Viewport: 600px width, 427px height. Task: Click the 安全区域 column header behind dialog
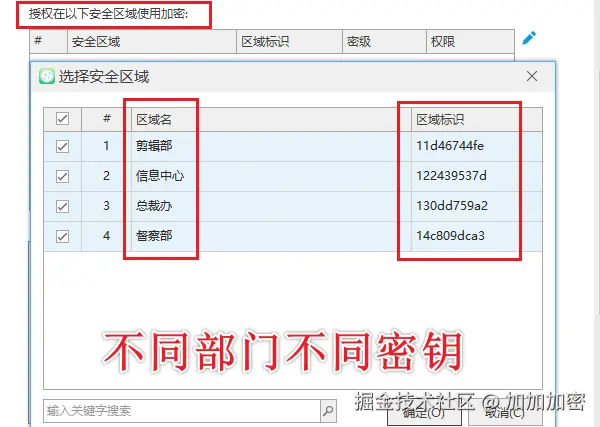point(152,41)
